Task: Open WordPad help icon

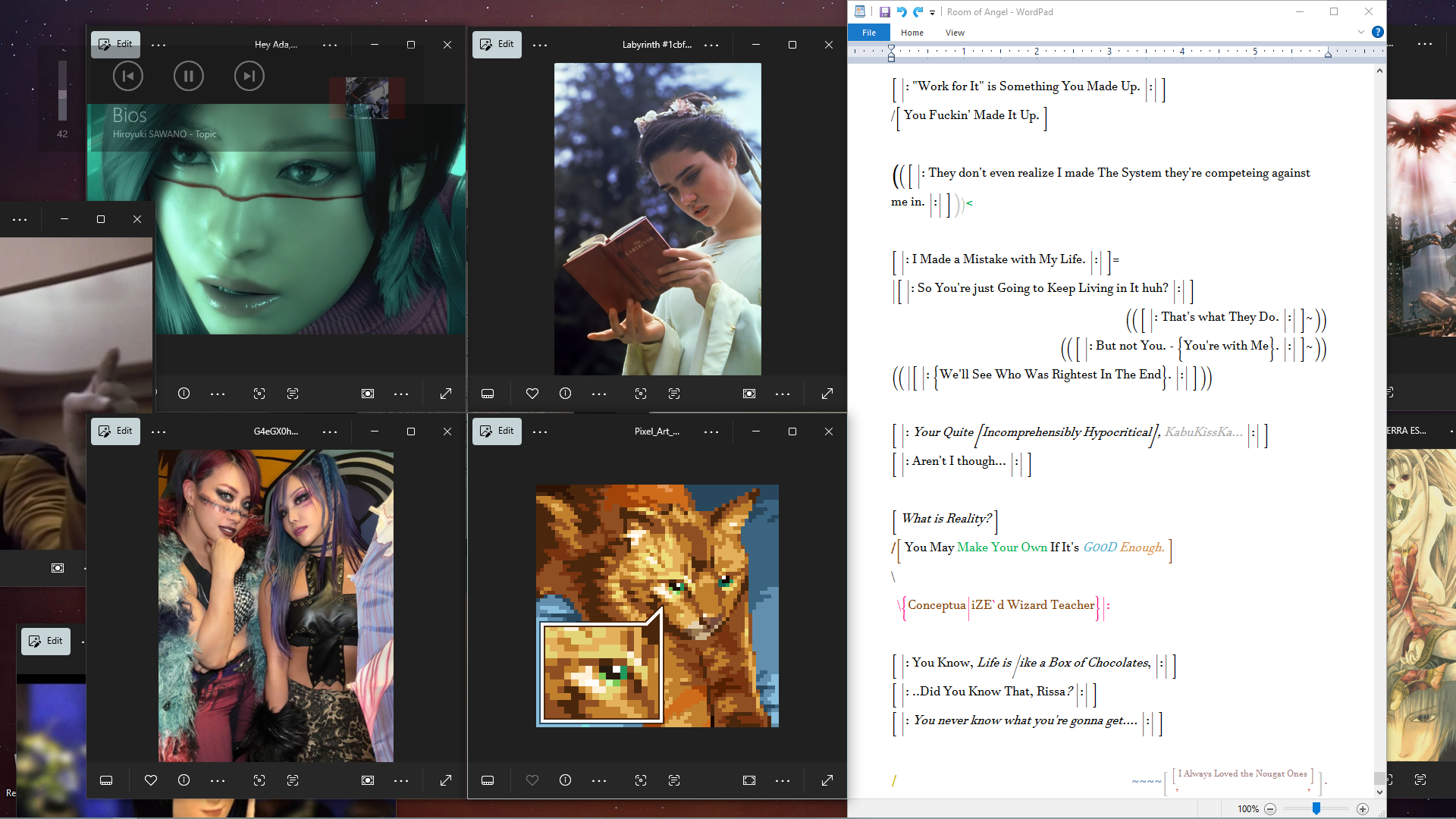Action: click(x=1378, y=32)
